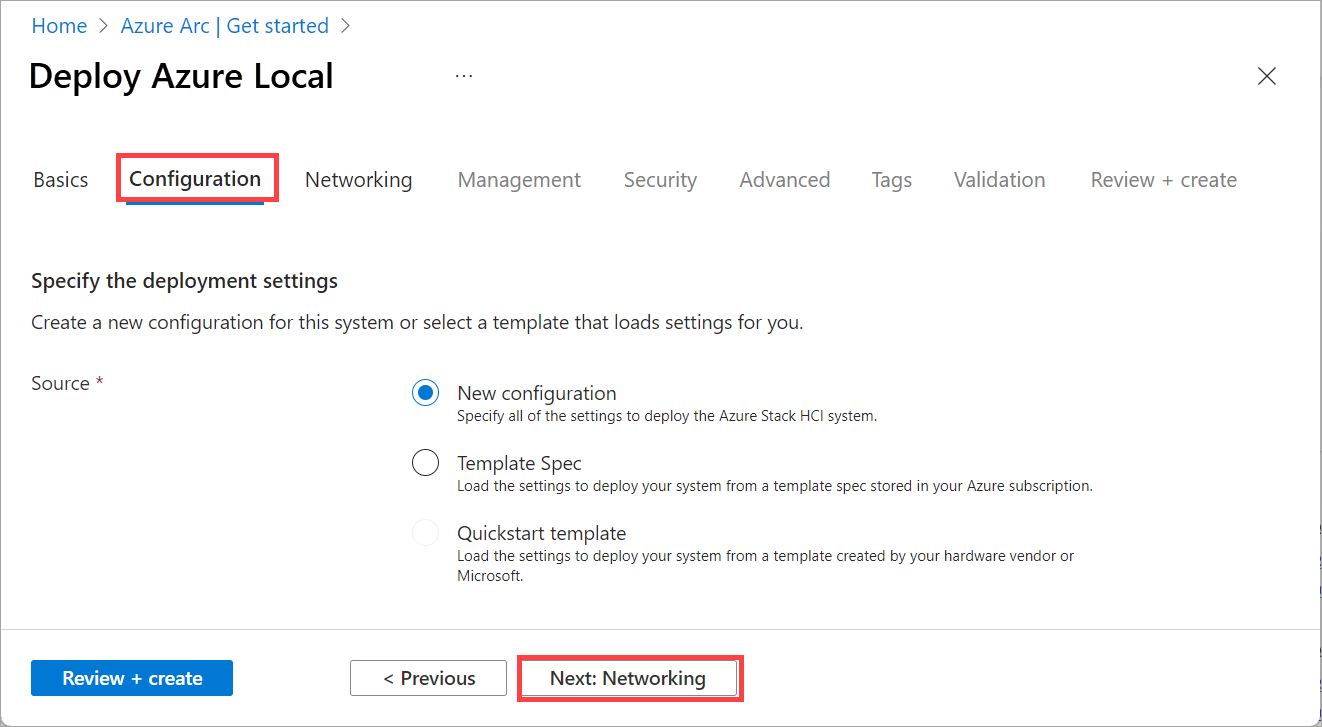Click the Template Spec description text
Viewport: 1322px width, 727px height.
click(x=775, y=486)
